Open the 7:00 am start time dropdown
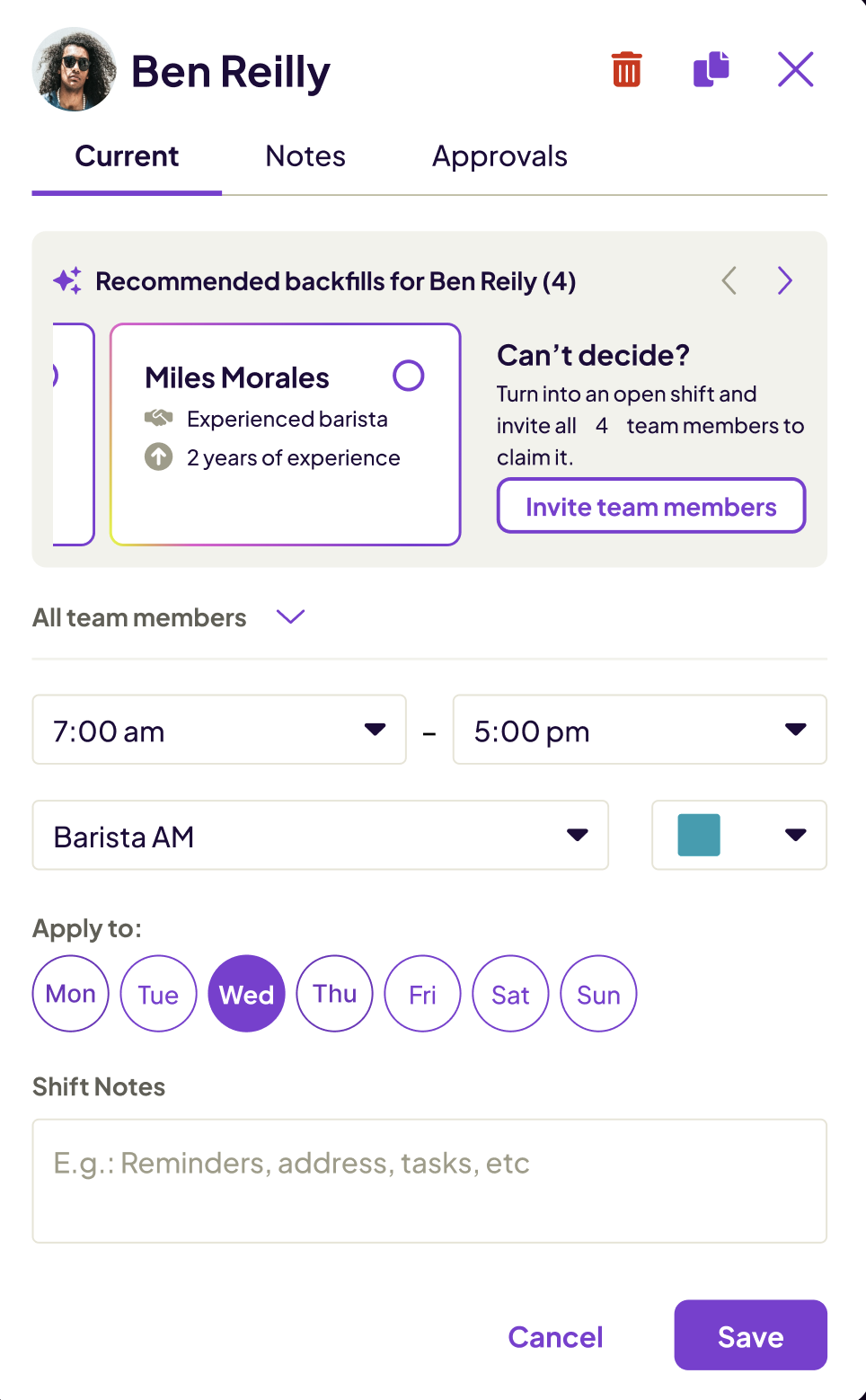866x1400 pixels. click(x=219, y=730)
